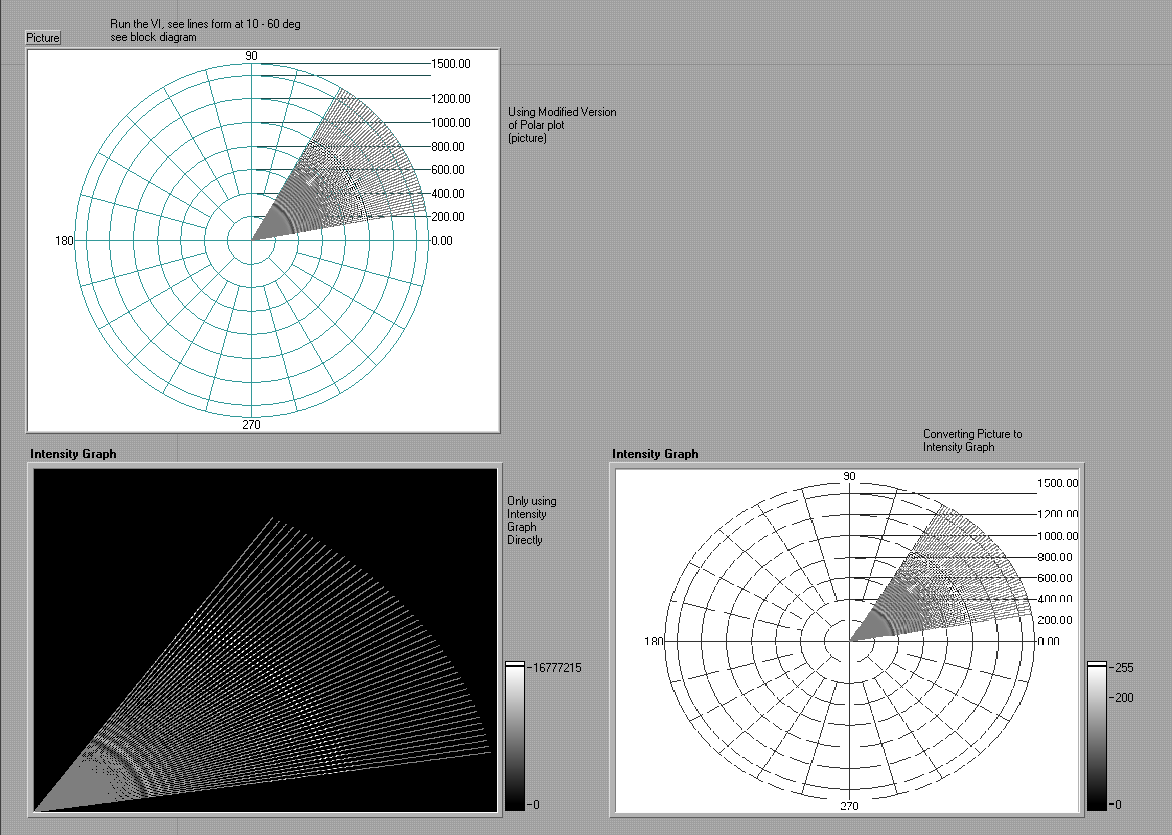Click the 0 value under the 16777215 ramp

(x=536, y=804)
